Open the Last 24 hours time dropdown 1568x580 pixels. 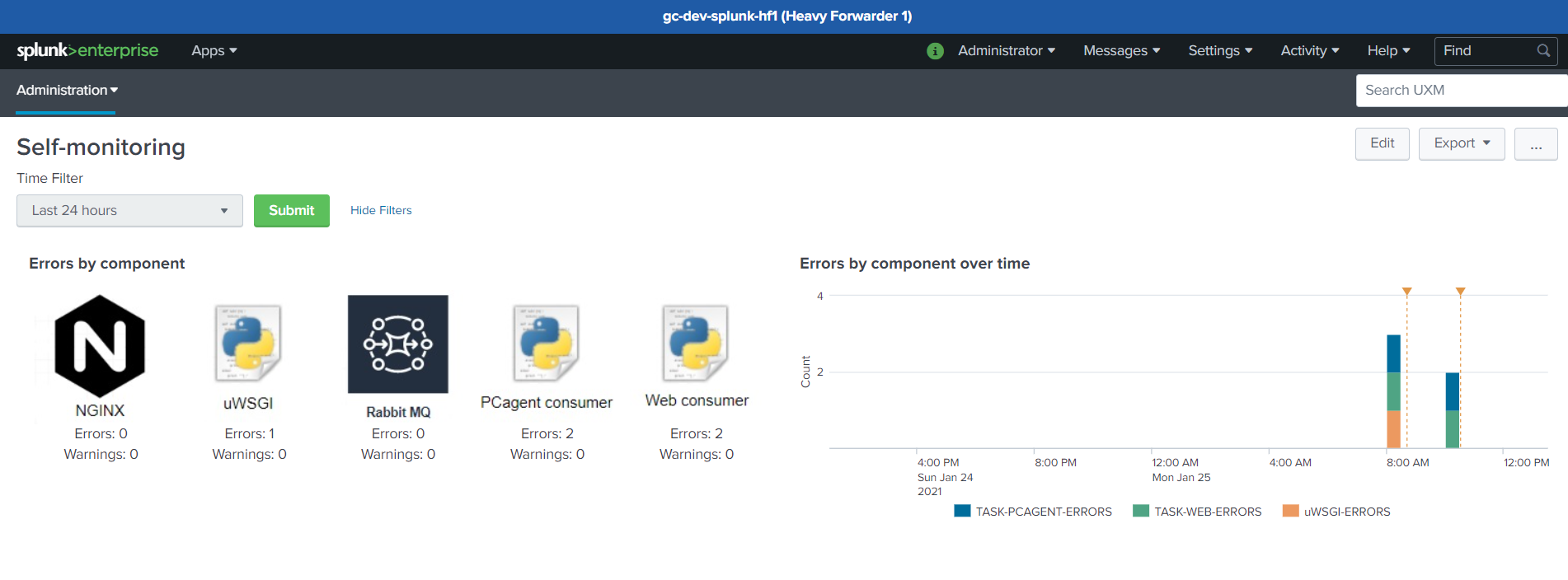pos(129,211)
